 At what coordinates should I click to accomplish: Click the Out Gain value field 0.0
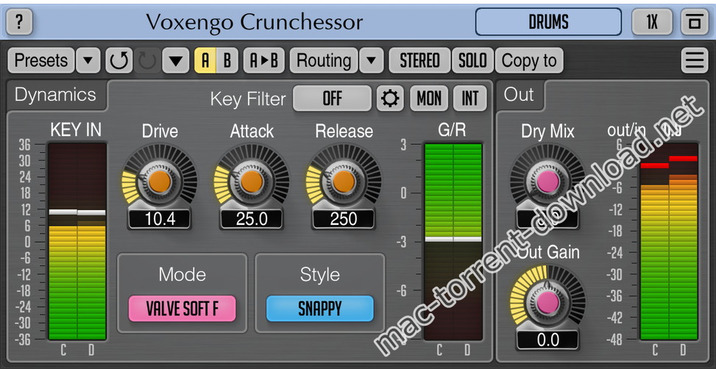point(548,340)
